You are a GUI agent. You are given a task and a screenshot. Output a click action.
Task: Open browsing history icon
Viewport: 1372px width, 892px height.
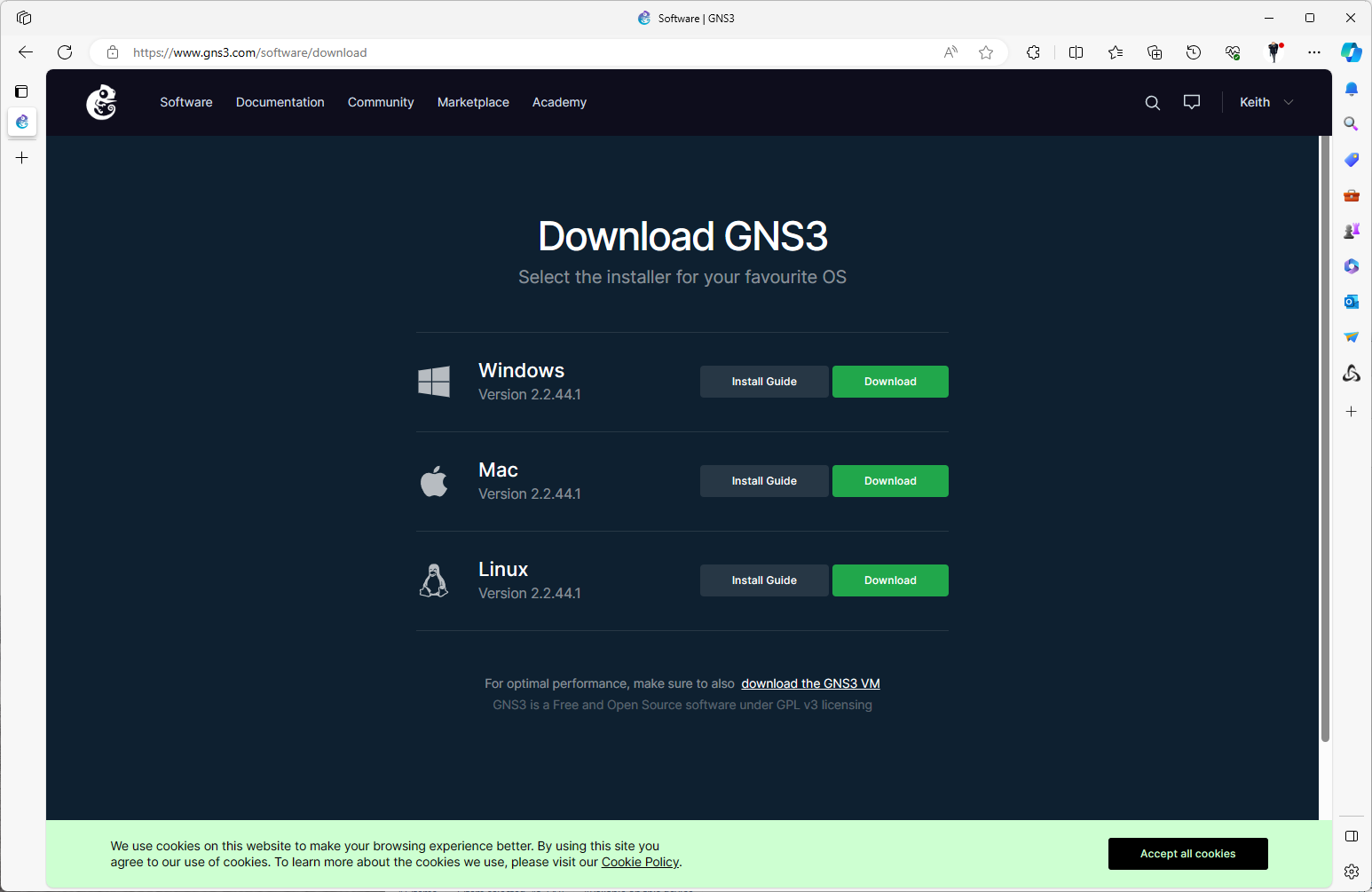1193,52
